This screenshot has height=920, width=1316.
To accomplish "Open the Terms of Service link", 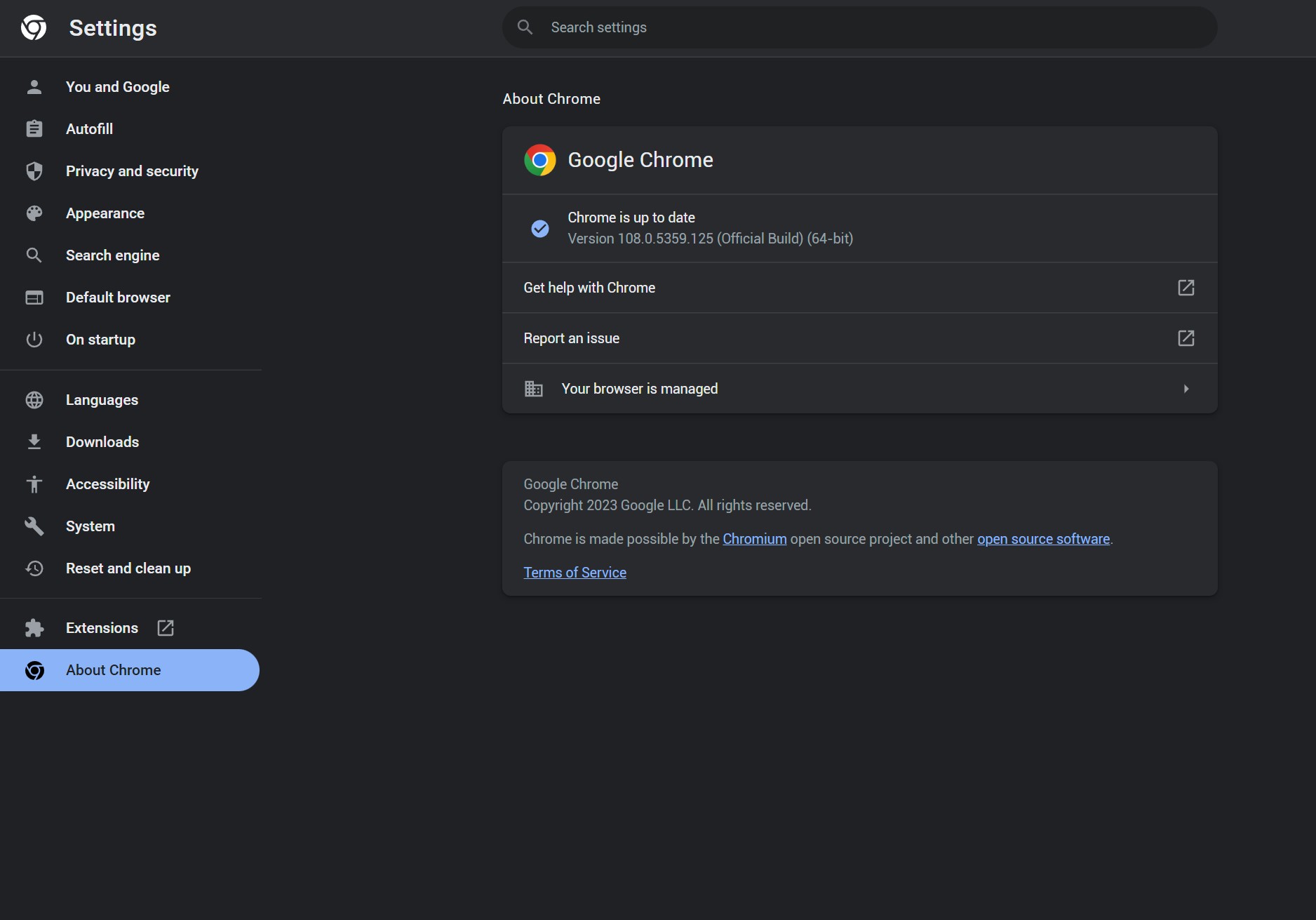I will (x=575, y=573).
